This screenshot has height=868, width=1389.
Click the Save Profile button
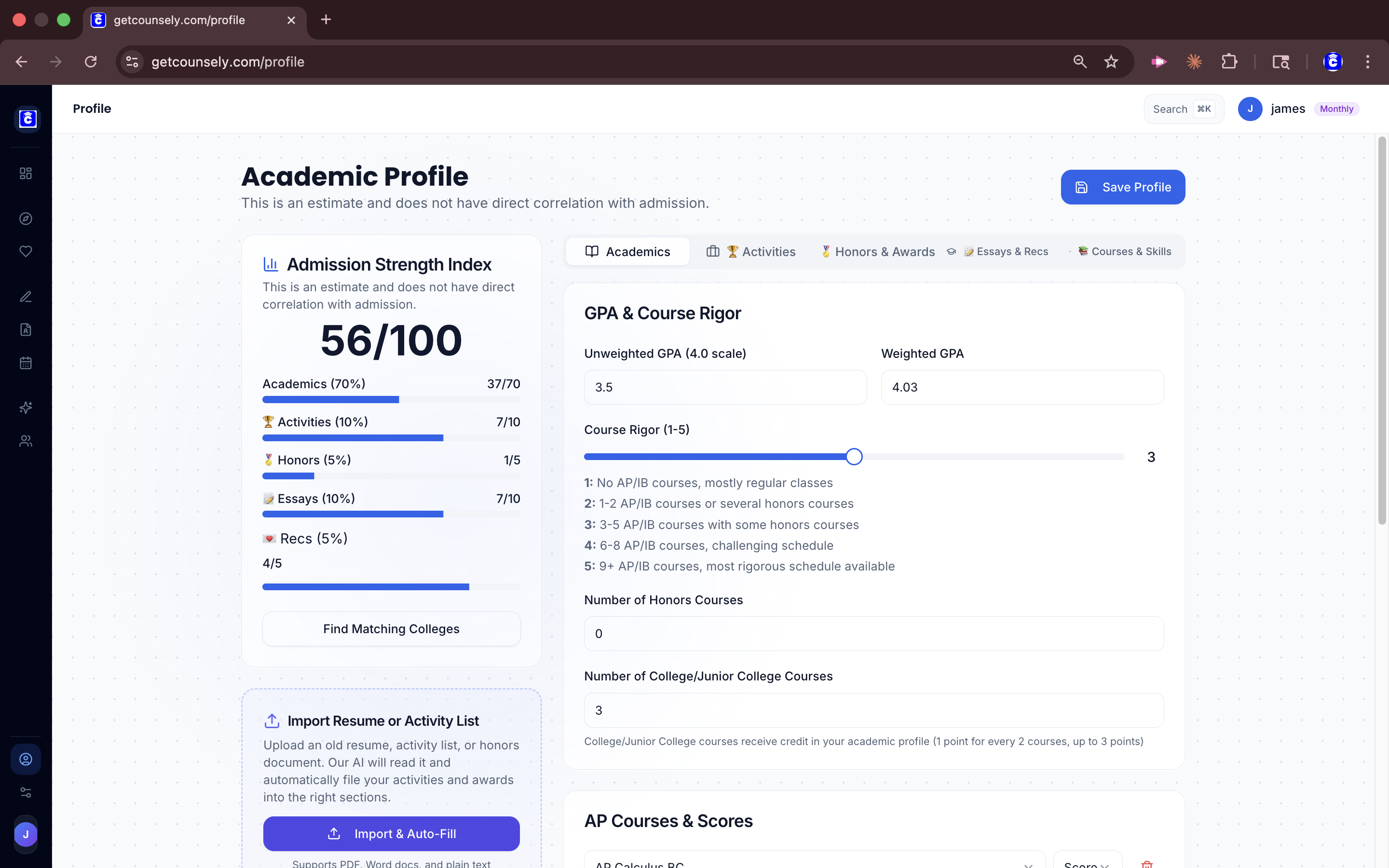tap(1122, 187)
